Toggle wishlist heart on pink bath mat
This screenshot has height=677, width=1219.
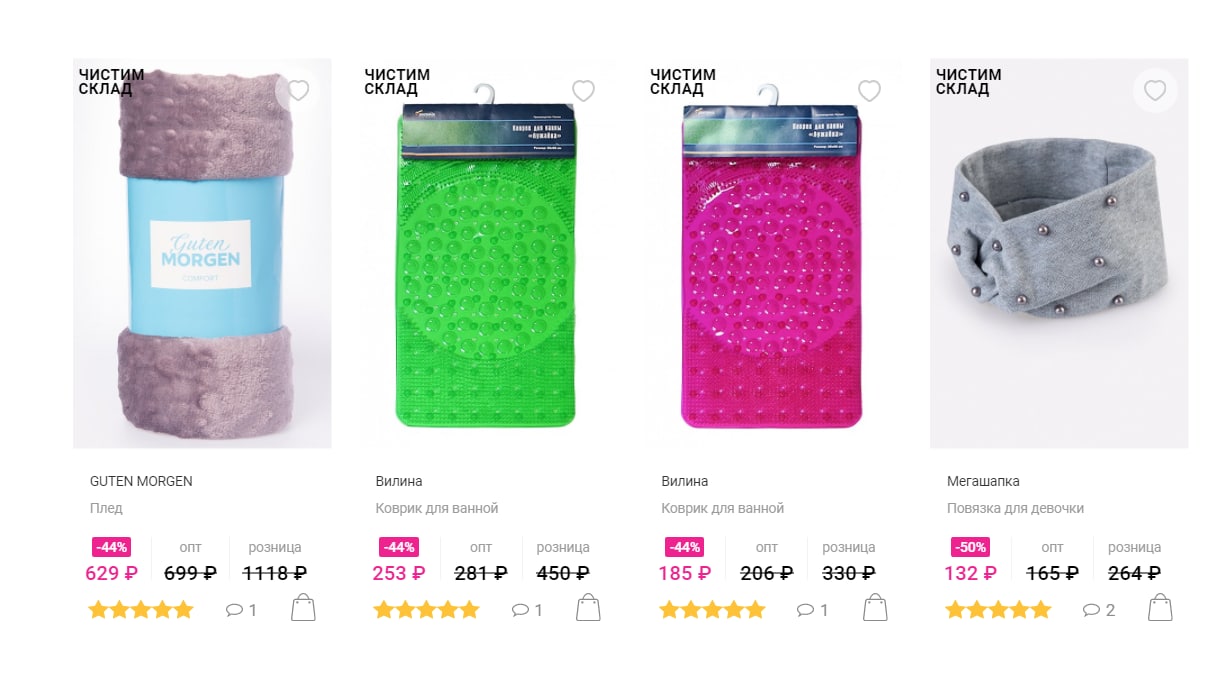click(x=869, y=91)
